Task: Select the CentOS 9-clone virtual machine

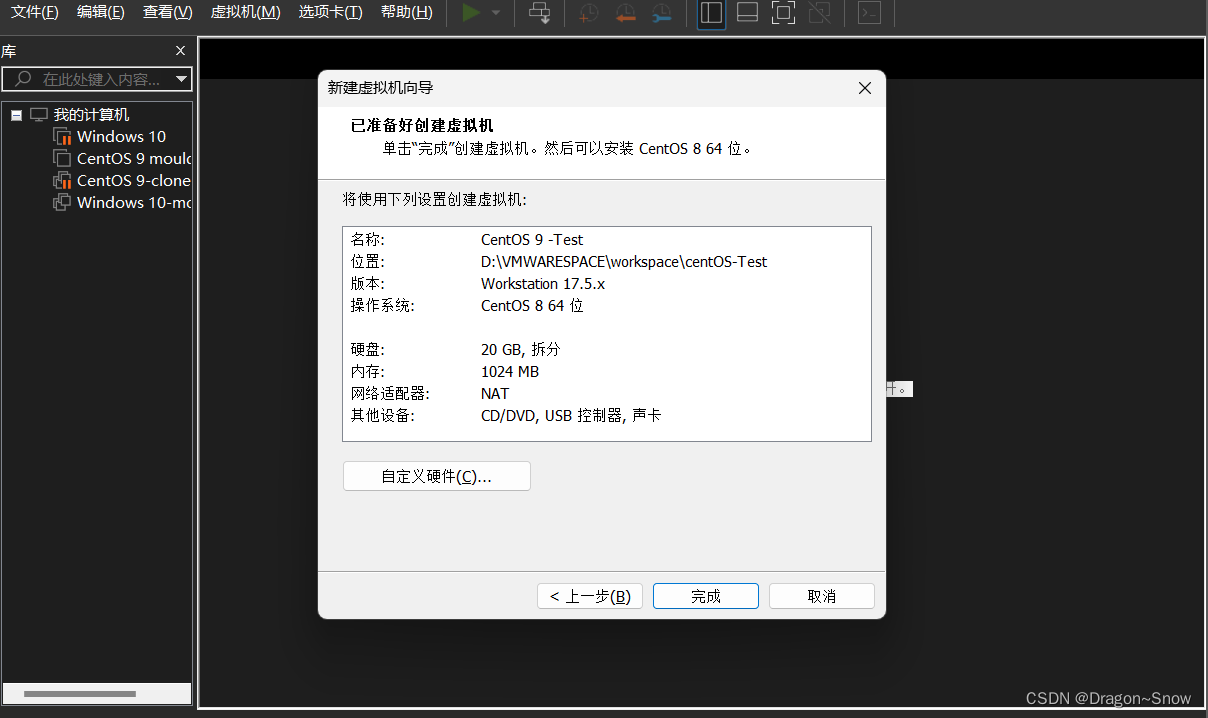Action: [x=134, y=181]
